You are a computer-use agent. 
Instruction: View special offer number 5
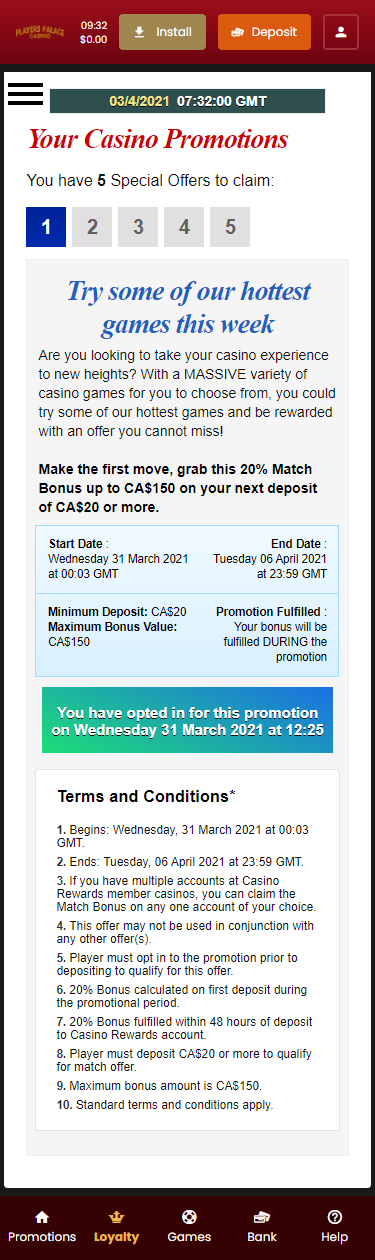click(230, 227)
